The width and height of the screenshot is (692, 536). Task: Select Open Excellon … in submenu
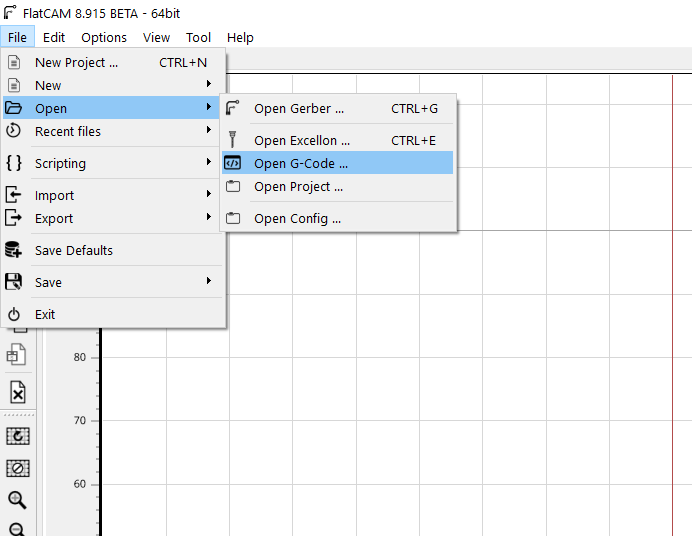coord(338,140)
